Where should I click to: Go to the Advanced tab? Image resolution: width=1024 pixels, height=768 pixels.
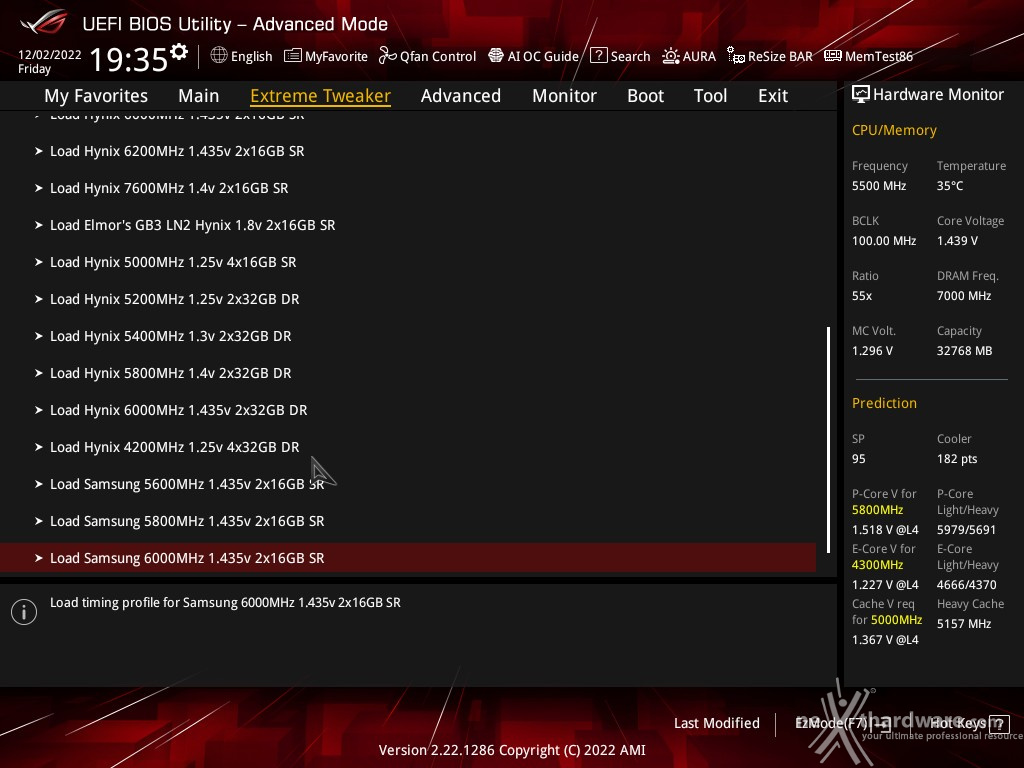461,96
